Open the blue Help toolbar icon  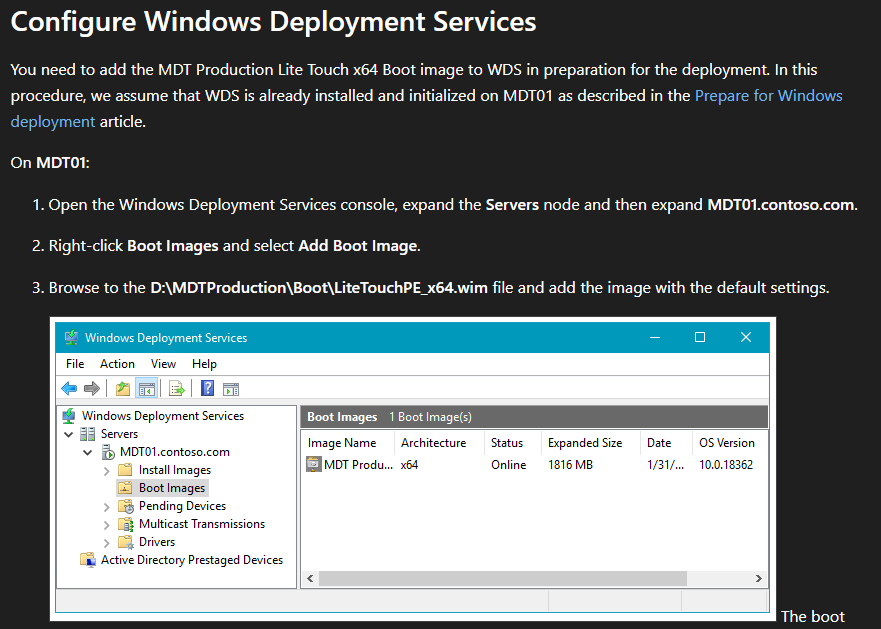click(207, 389)
